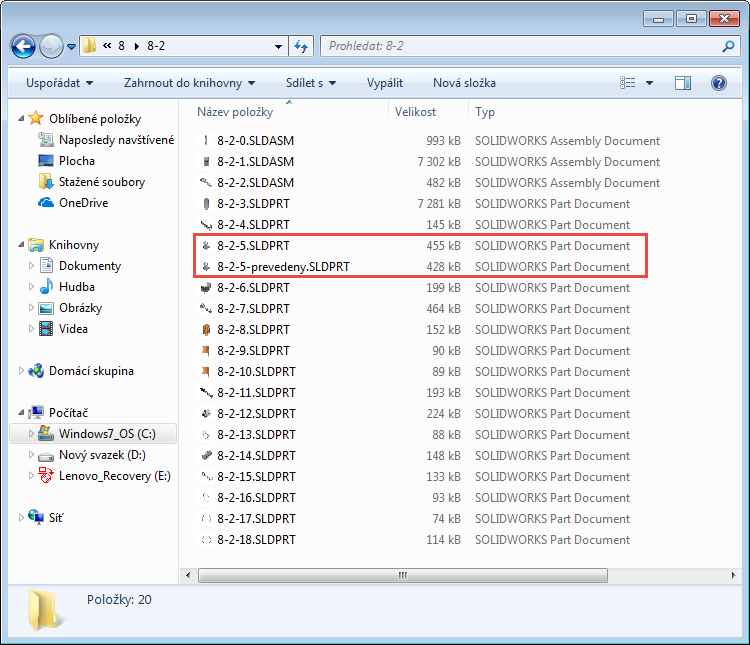Expand the Hudba library
Image resolution: width=750 pixels, height=645 pixels.
coord(31,287)
